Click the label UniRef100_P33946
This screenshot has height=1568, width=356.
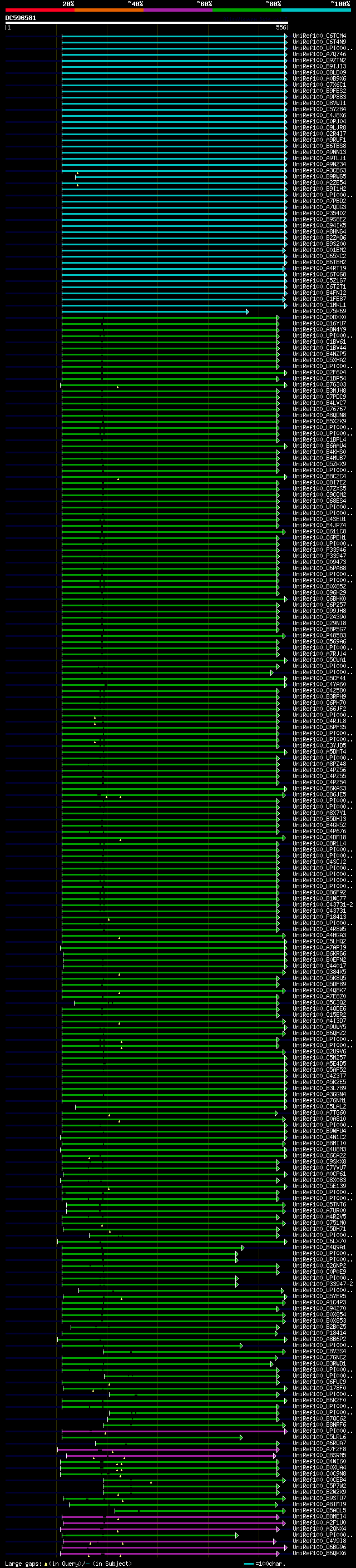[319, 550]
